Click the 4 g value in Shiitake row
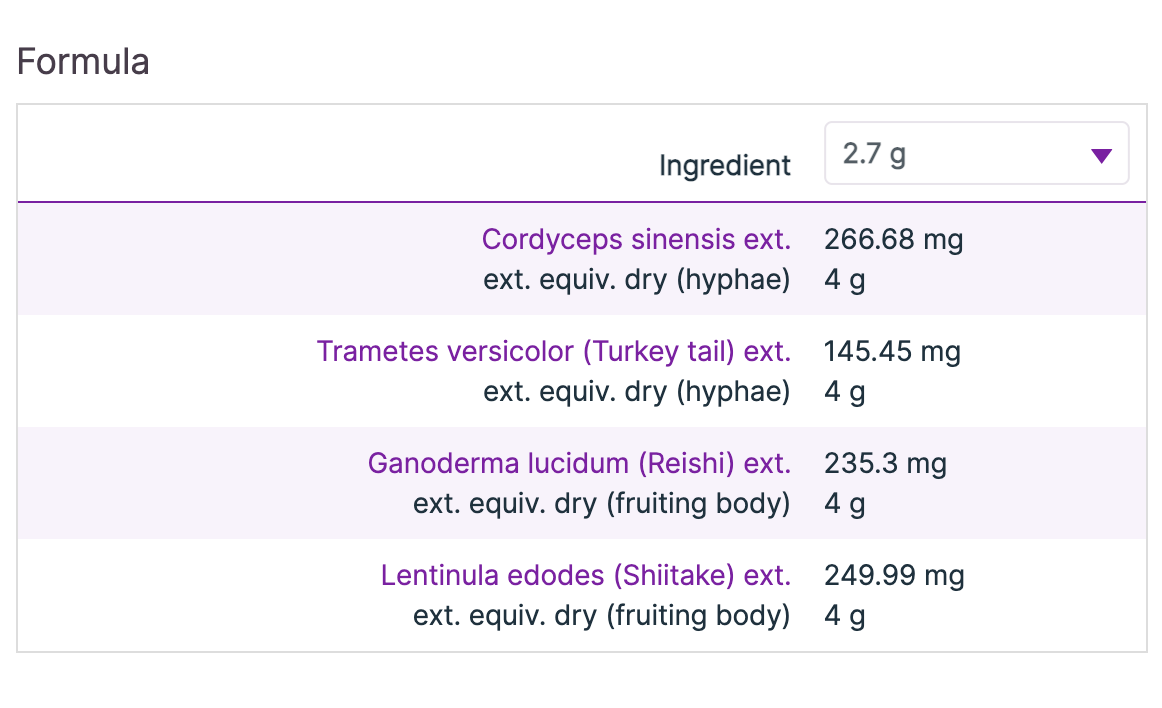 [844, 615]
